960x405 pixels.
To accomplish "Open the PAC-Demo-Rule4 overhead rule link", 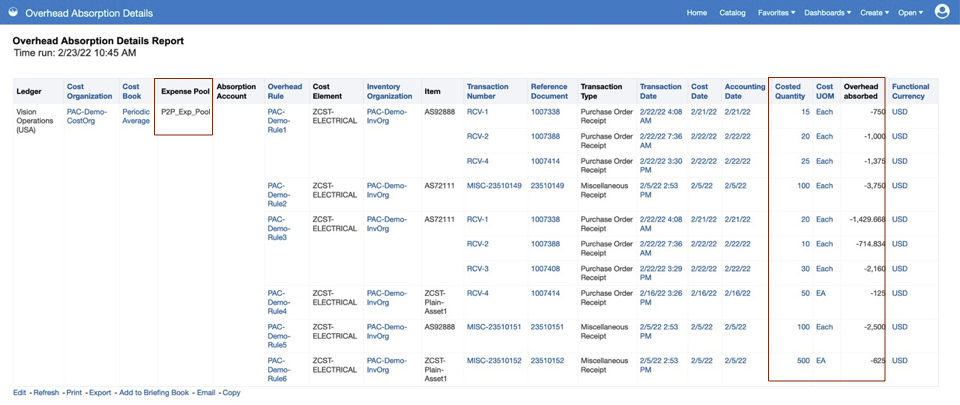I will click(x=280, y=302).
